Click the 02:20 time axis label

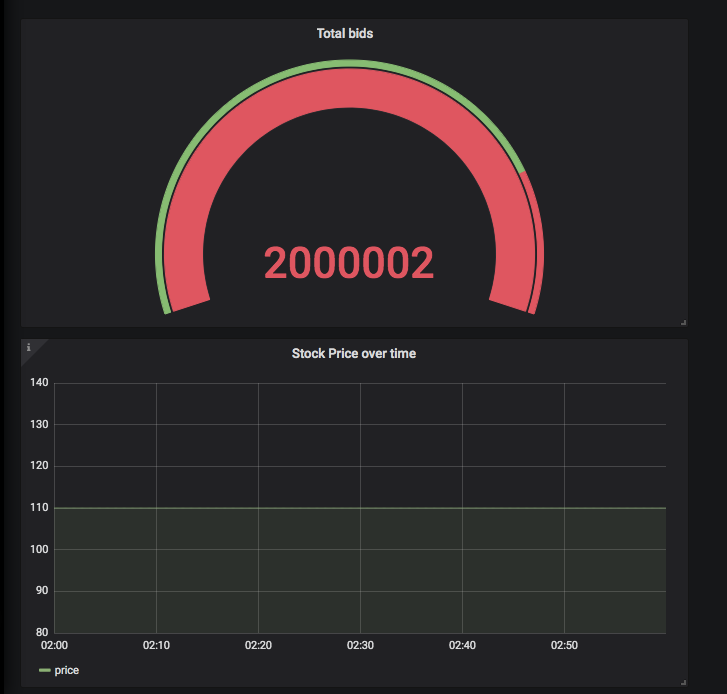pyautogui.click(x=258, y=646)
